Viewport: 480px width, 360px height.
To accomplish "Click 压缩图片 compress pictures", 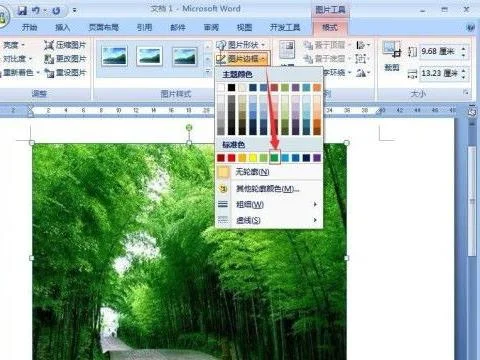I will 65,45.
